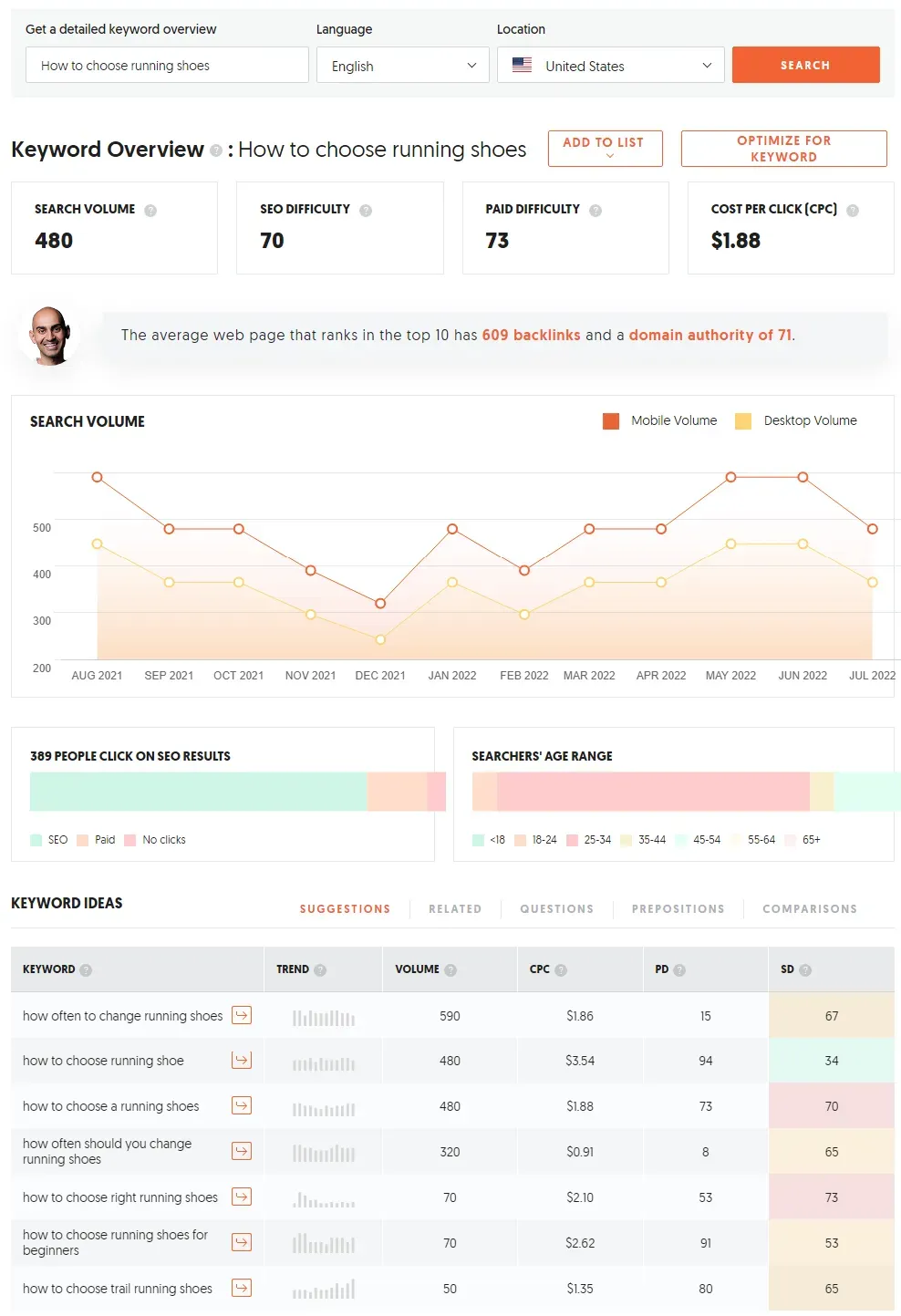The width and height of the screenshot is (901, 1316).
Task: Click Neil Patel avatar image
Action: pyautogui.click(x=49, y=336)
